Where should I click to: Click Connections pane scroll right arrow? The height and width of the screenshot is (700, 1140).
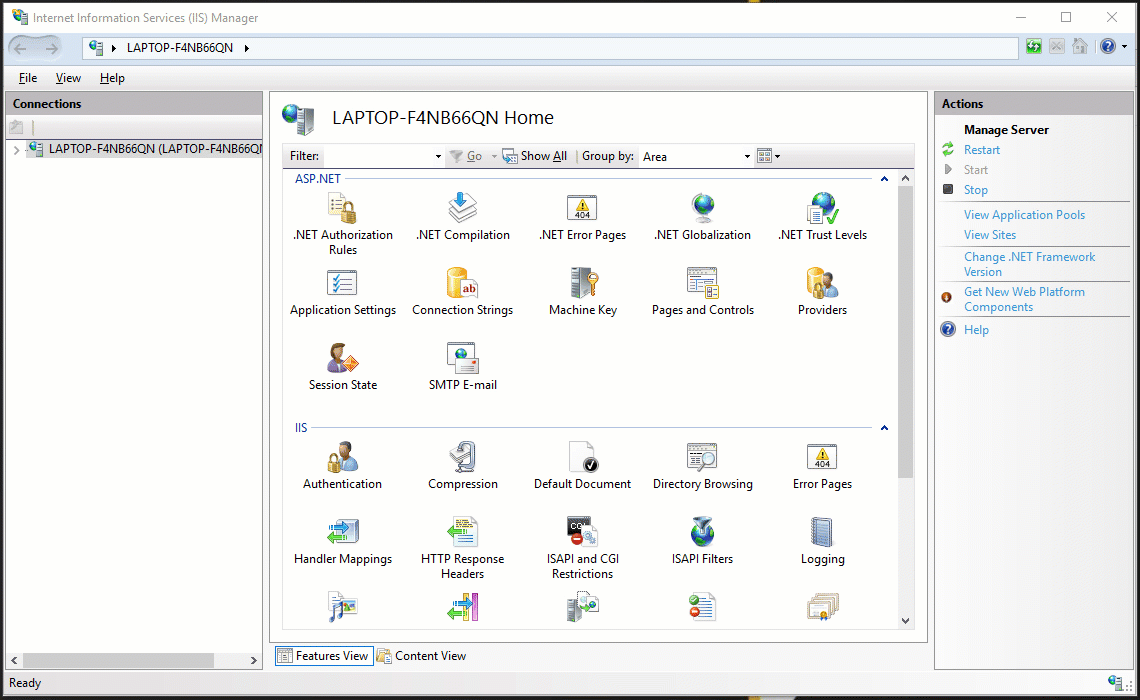(253, 660)
